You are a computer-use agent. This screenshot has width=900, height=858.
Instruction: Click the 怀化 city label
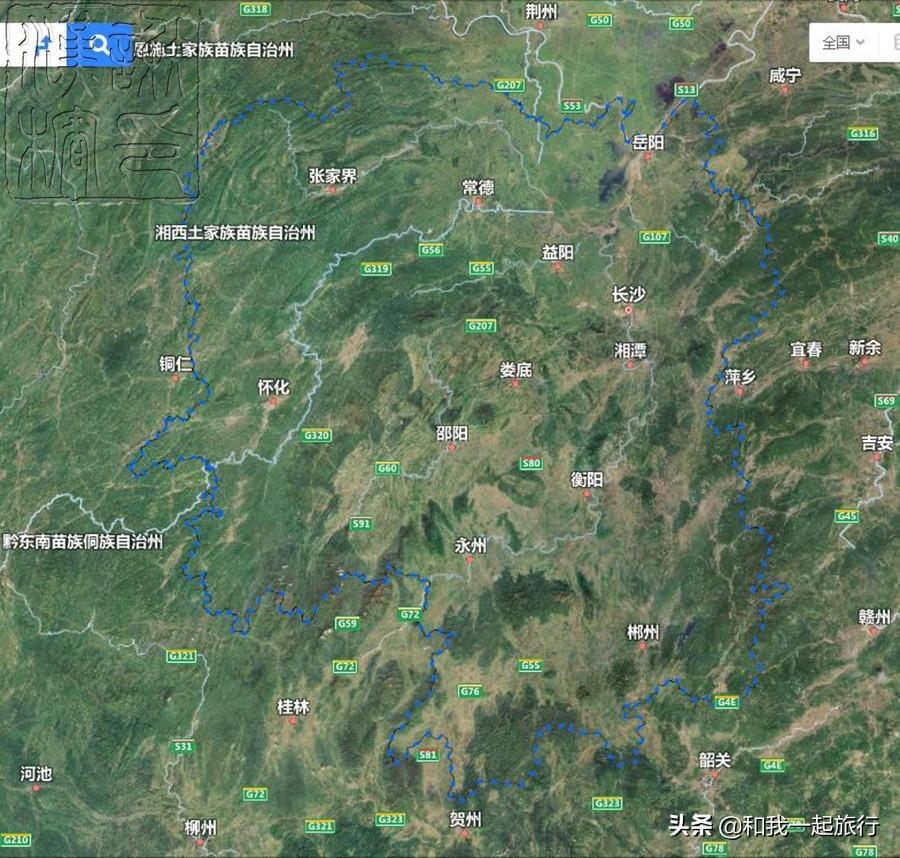click(273, 387)
